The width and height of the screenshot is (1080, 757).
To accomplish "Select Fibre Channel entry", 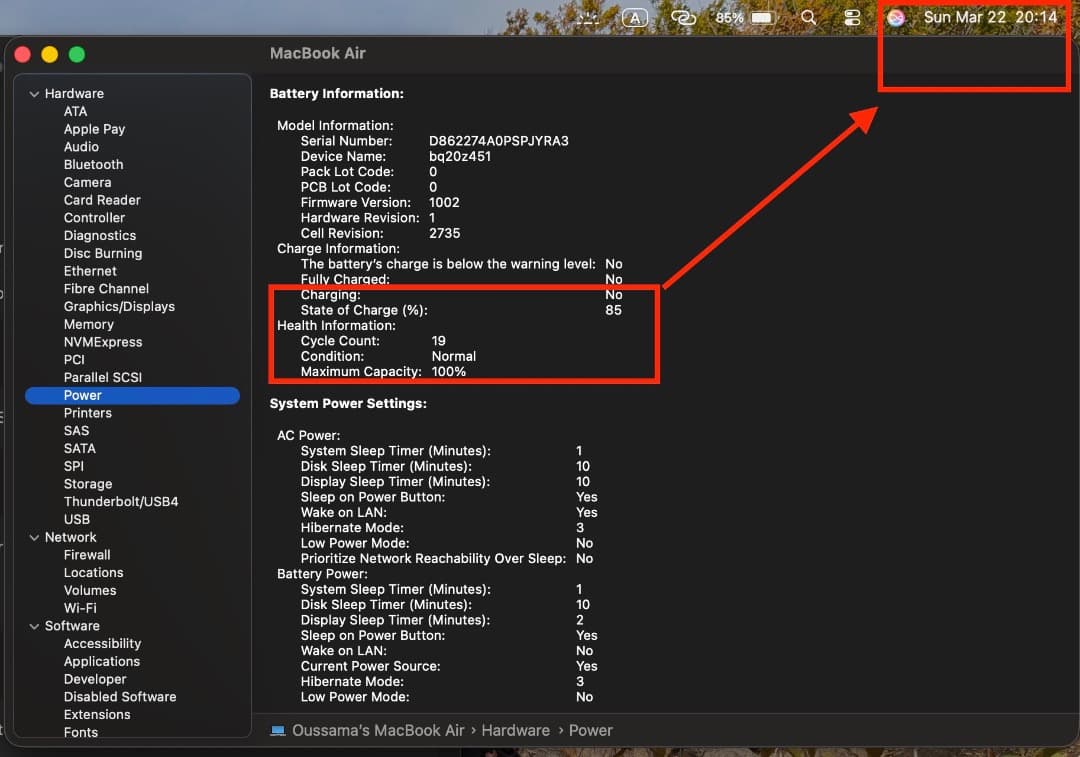I will click(106, 289).
